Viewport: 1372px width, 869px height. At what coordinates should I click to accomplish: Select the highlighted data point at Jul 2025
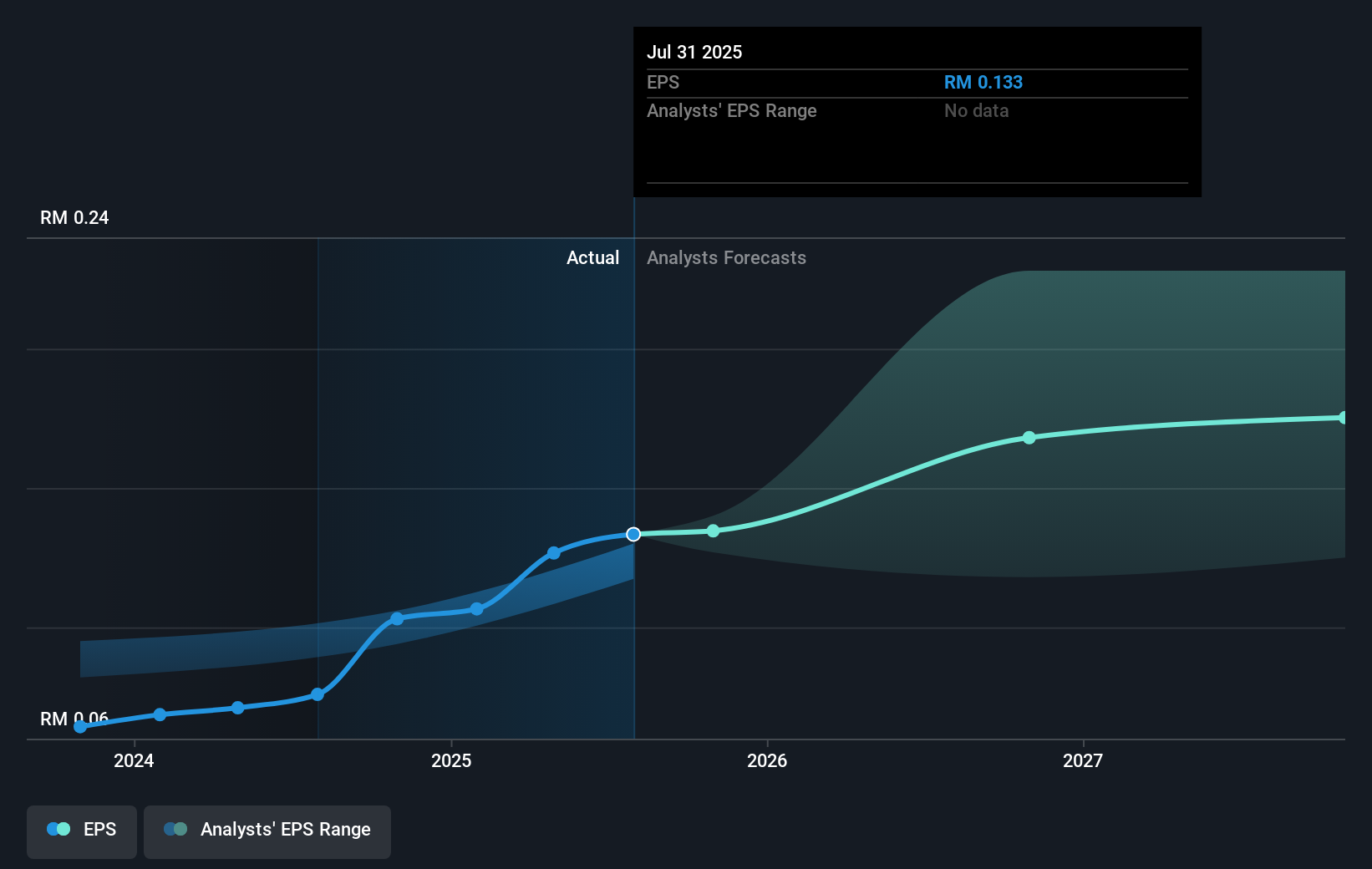[633, 534]
